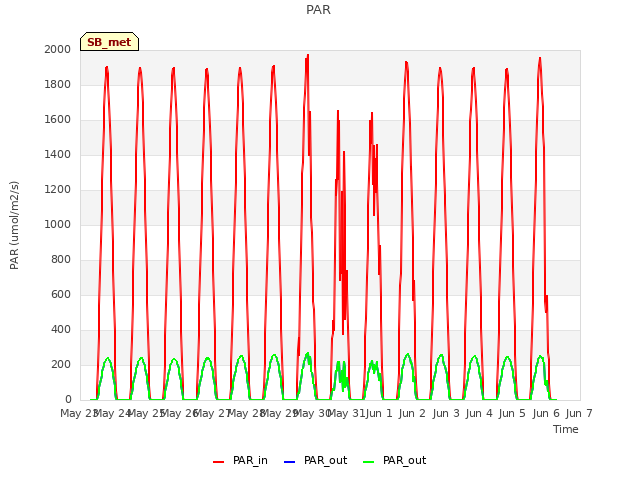This screenshot has width=640, height=480.
Task: Click the tallest PAR_in peak near 2000
Action: click(308, 56)
